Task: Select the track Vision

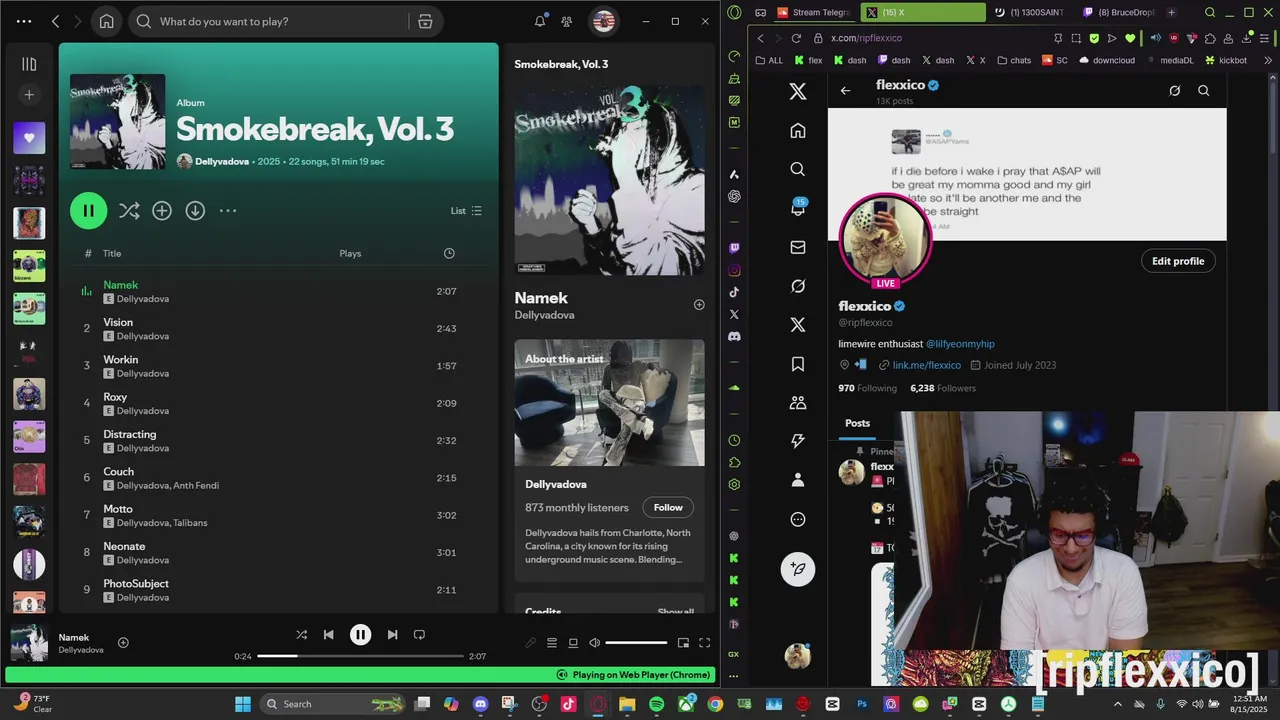Action: pyautogui.click(x=118, y=322)
